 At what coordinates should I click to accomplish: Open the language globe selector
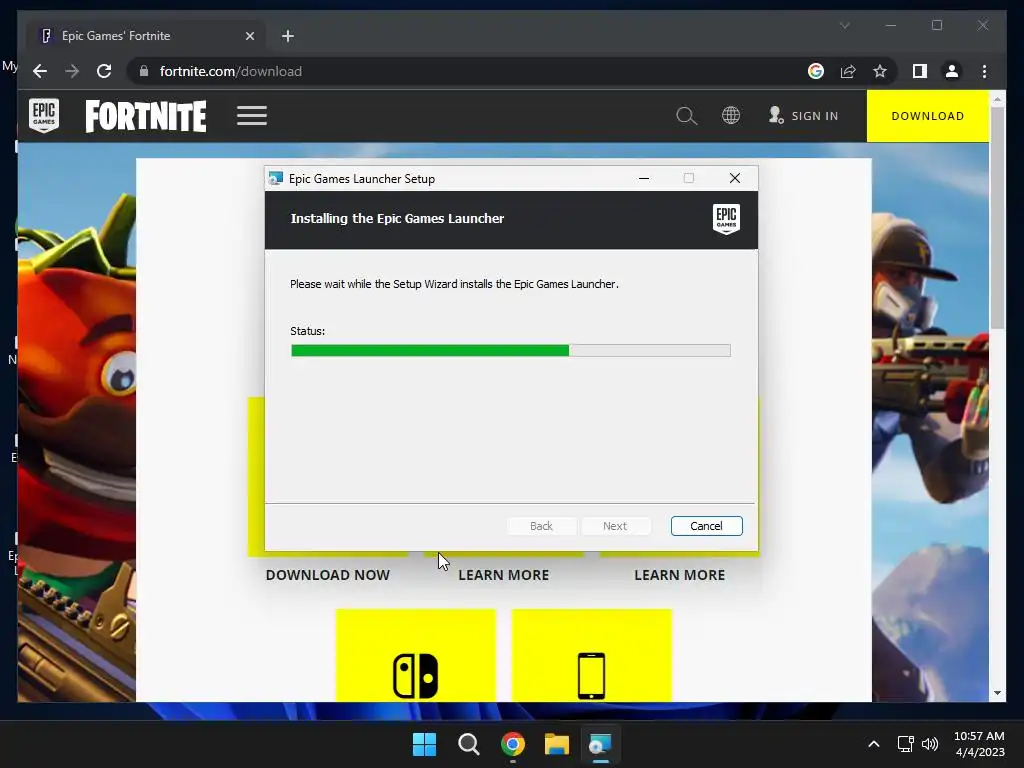pyautogui.click(x=731, y=116)
